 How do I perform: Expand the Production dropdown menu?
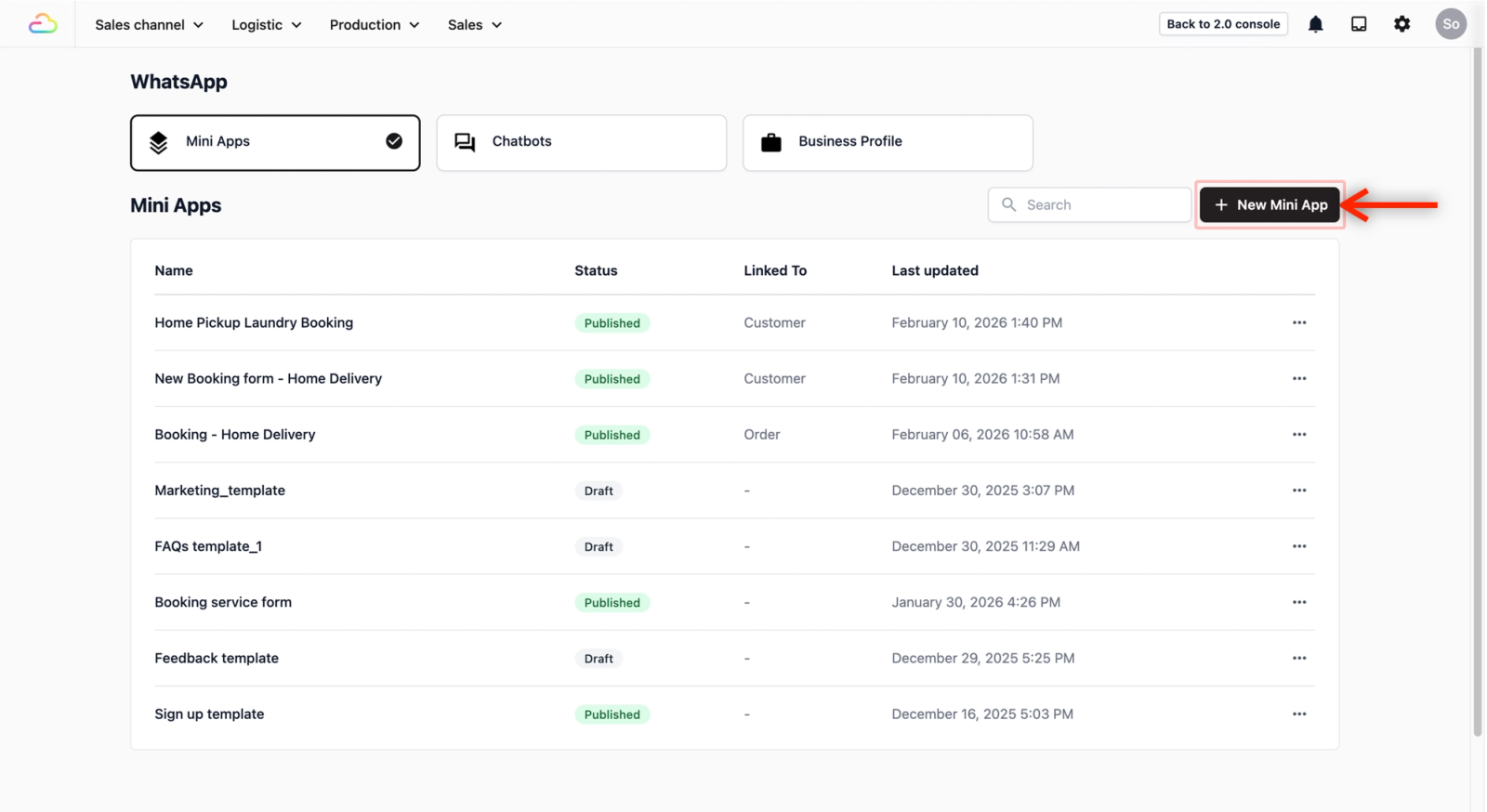pyautogui.click(x=375, y=25)
